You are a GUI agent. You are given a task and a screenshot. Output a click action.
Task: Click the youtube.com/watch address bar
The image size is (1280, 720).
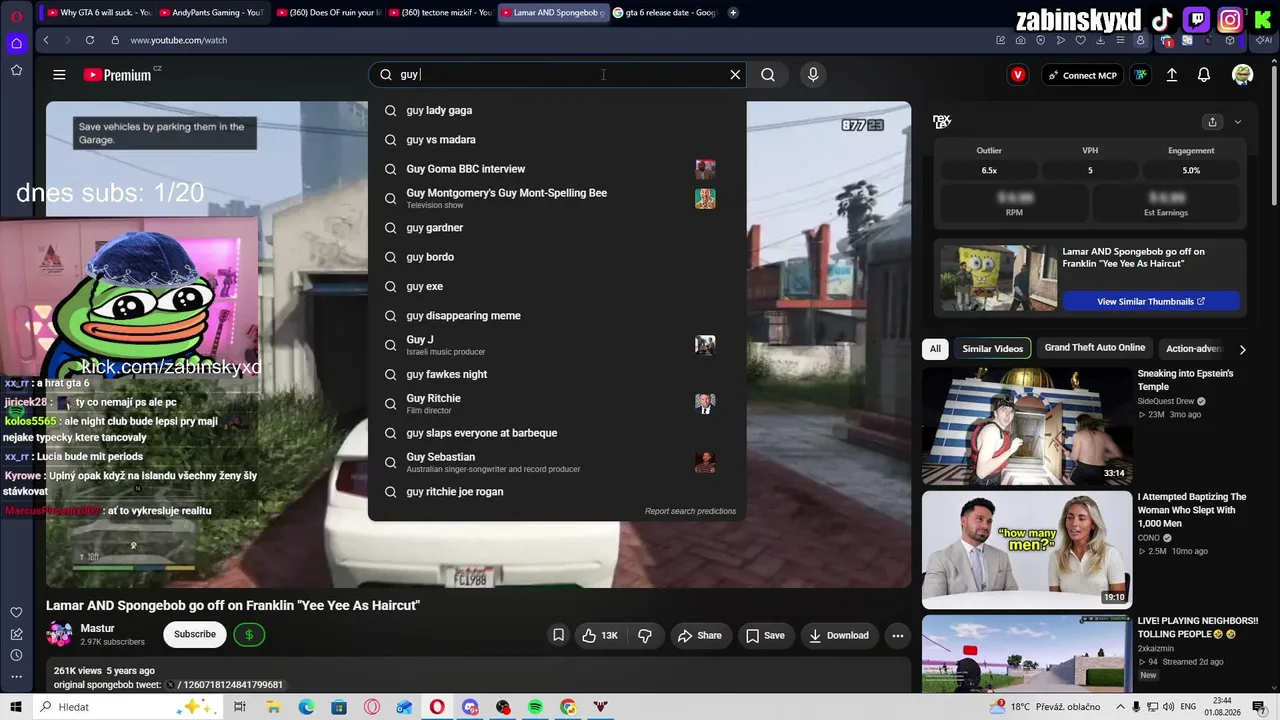pyautogui.click(x=178, y=40)
